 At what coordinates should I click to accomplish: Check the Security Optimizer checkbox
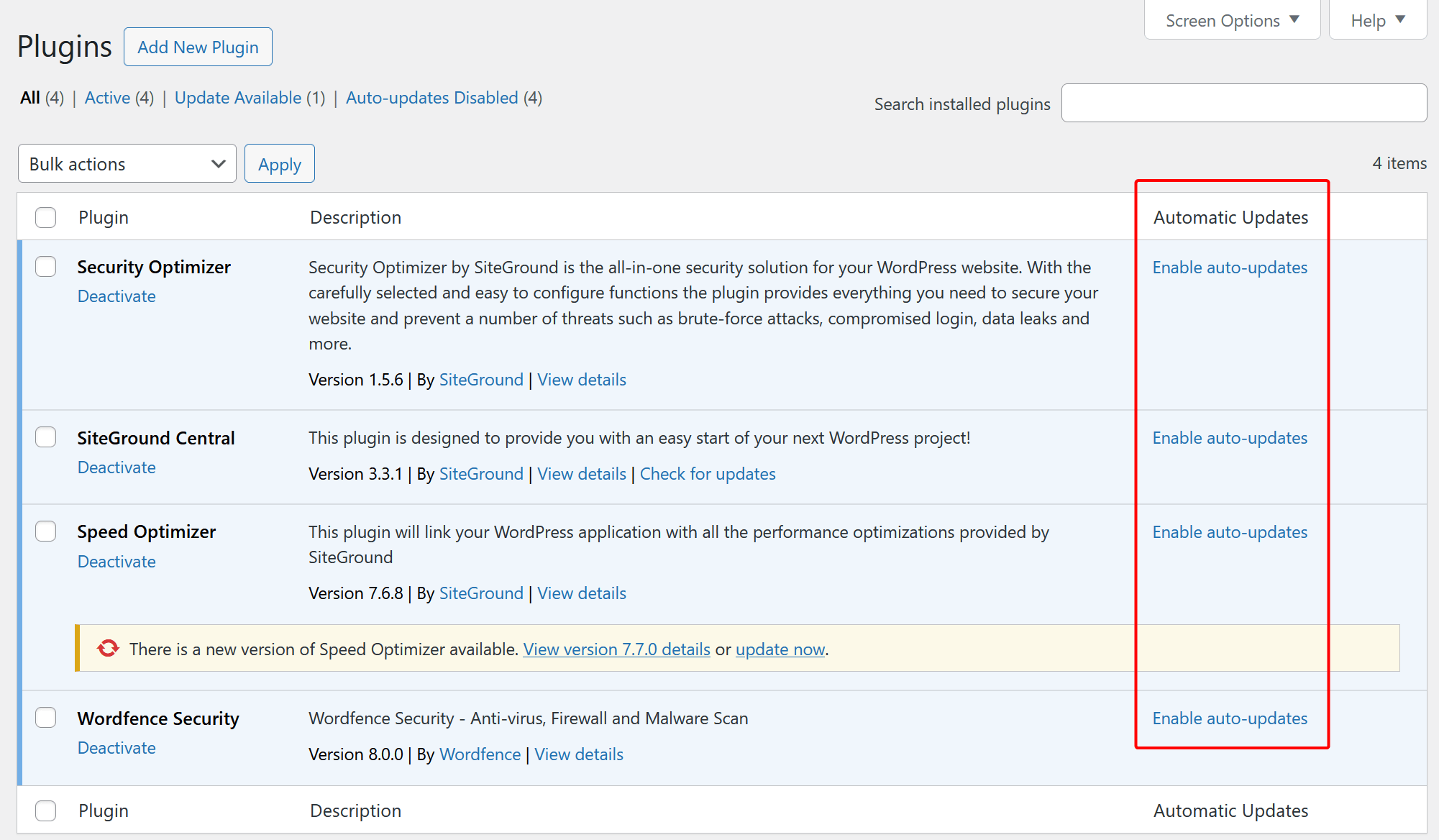[x=45, y=266]
